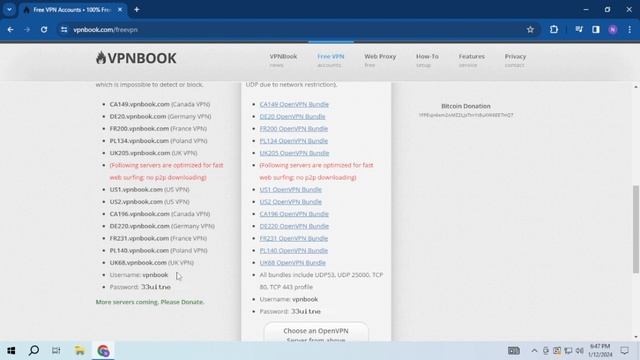The image size is (640, 360).
Task: Open the VPNBook news menu item
Action: [x=283, y=60]
